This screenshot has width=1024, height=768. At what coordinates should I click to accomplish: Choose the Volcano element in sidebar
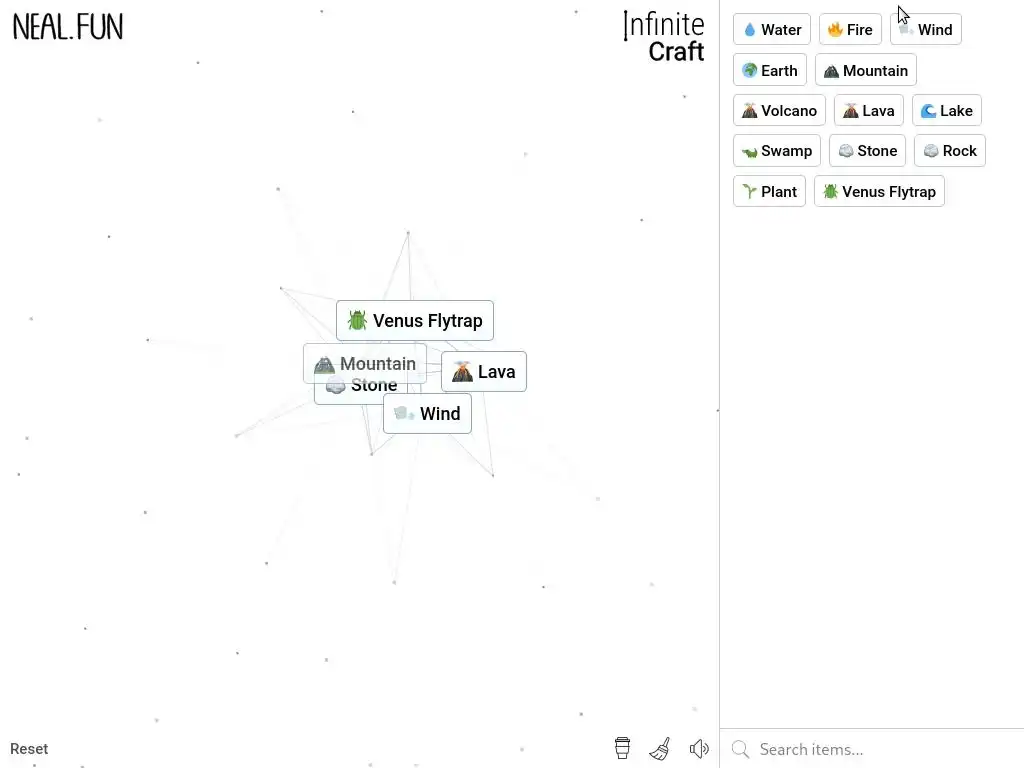click(780, 110)
